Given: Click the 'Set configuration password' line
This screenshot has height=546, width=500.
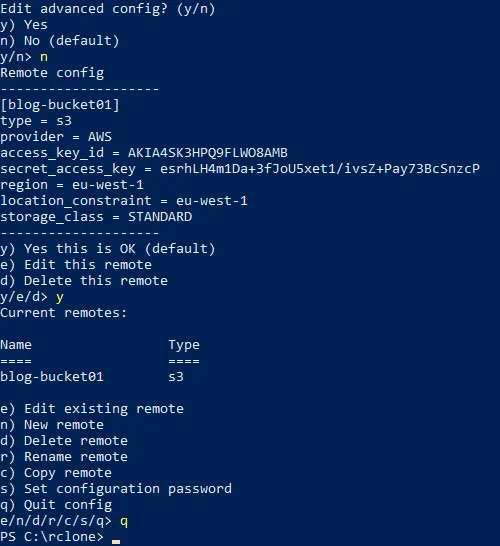Looking at the screenshot, I should [x=116, y=489].
